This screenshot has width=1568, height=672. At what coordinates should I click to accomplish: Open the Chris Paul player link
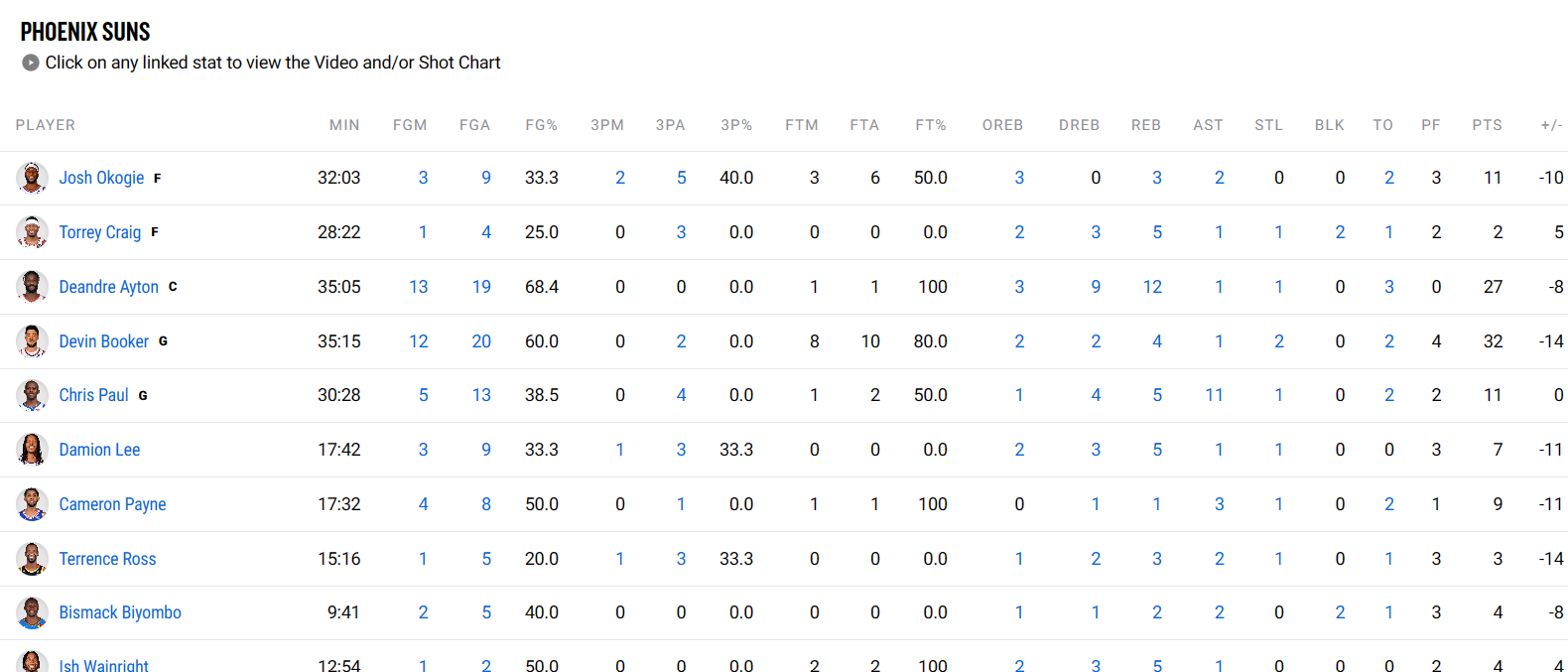point(94,395)
